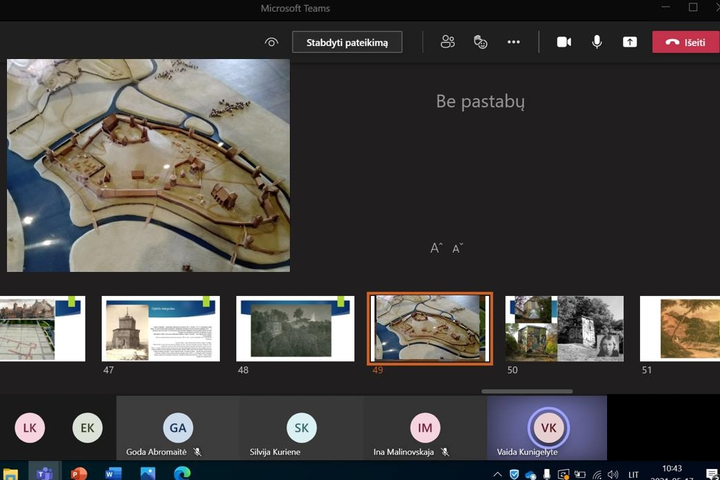Click the Stabdyti pateikimą button
This screenshot has height=480, width=720.
[347, 42]
